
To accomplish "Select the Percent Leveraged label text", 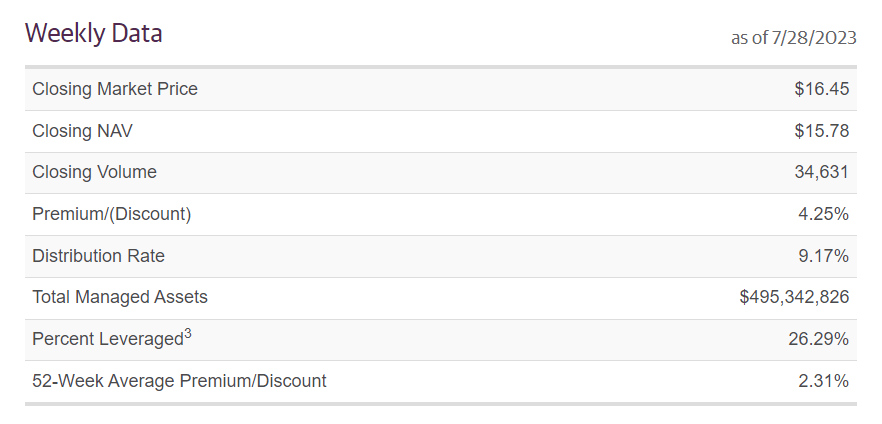I will pyautogui.click(x=106, y=340).
